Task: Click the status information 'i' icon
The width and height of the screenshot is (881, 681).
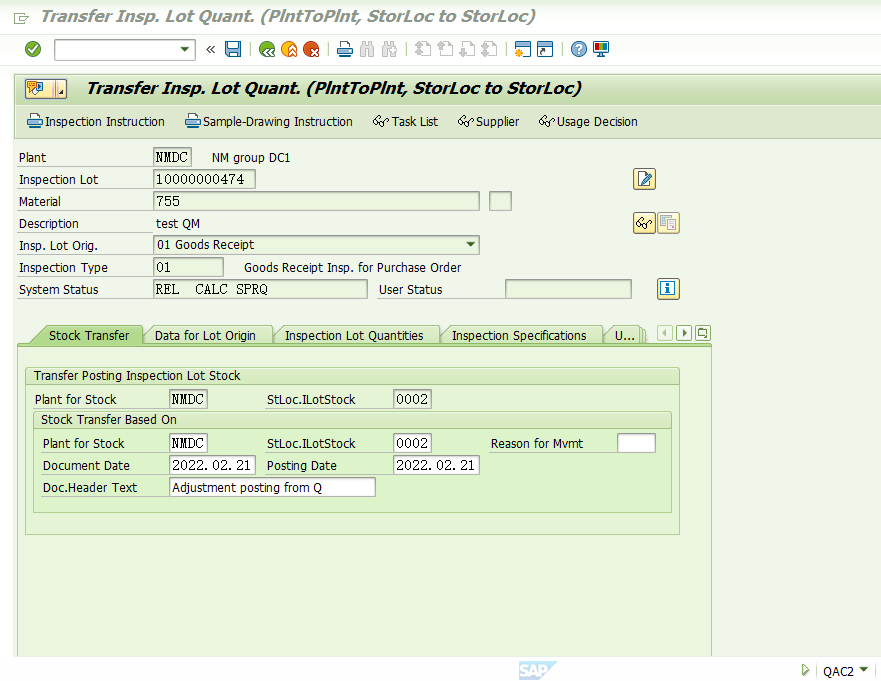Action: (668, 289)
